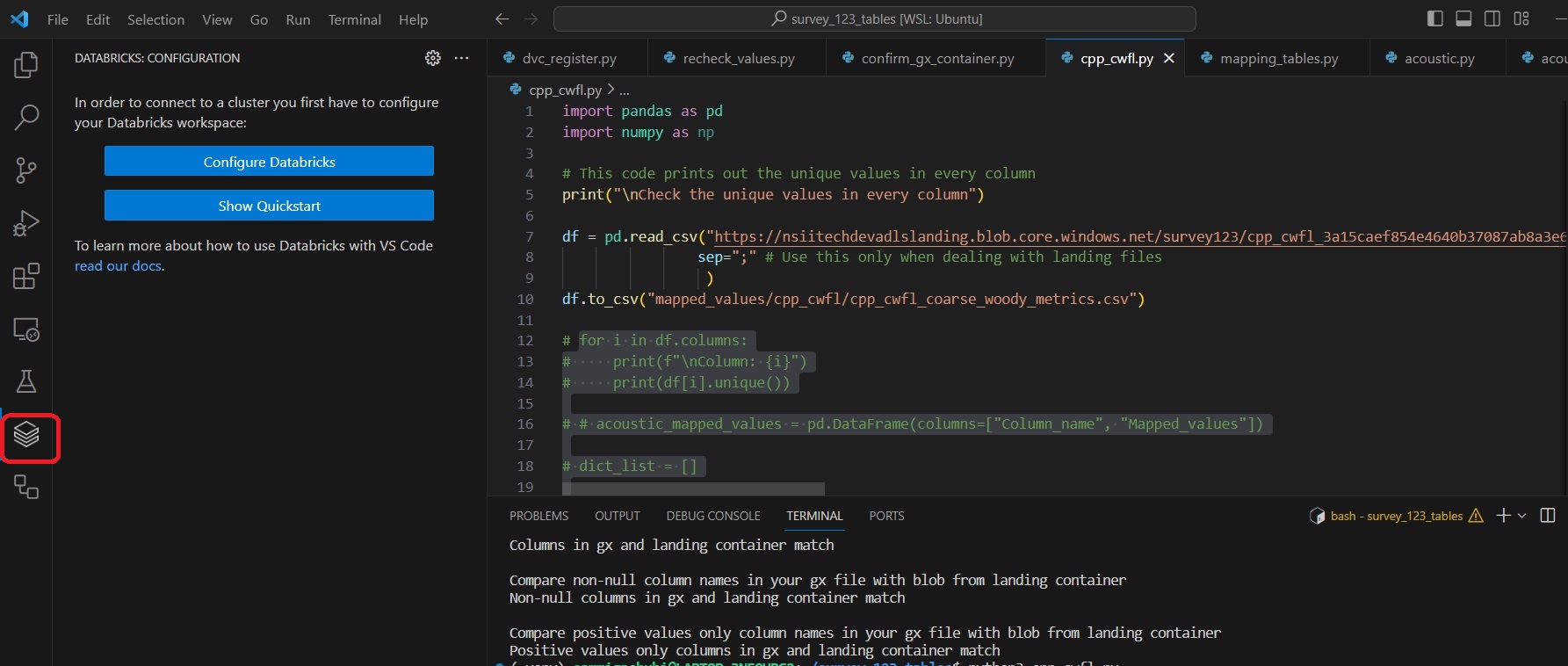Viewport: 1568px width, 666px height.
Task: Split the terminal panel
Action: (x=1548, y=516)
